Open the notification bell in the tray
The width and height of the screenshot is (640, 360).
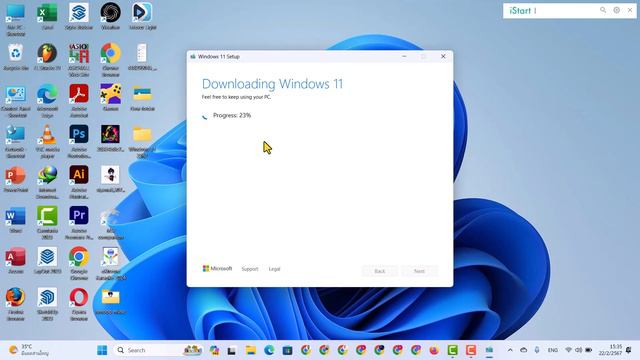(x=629, y=350)
